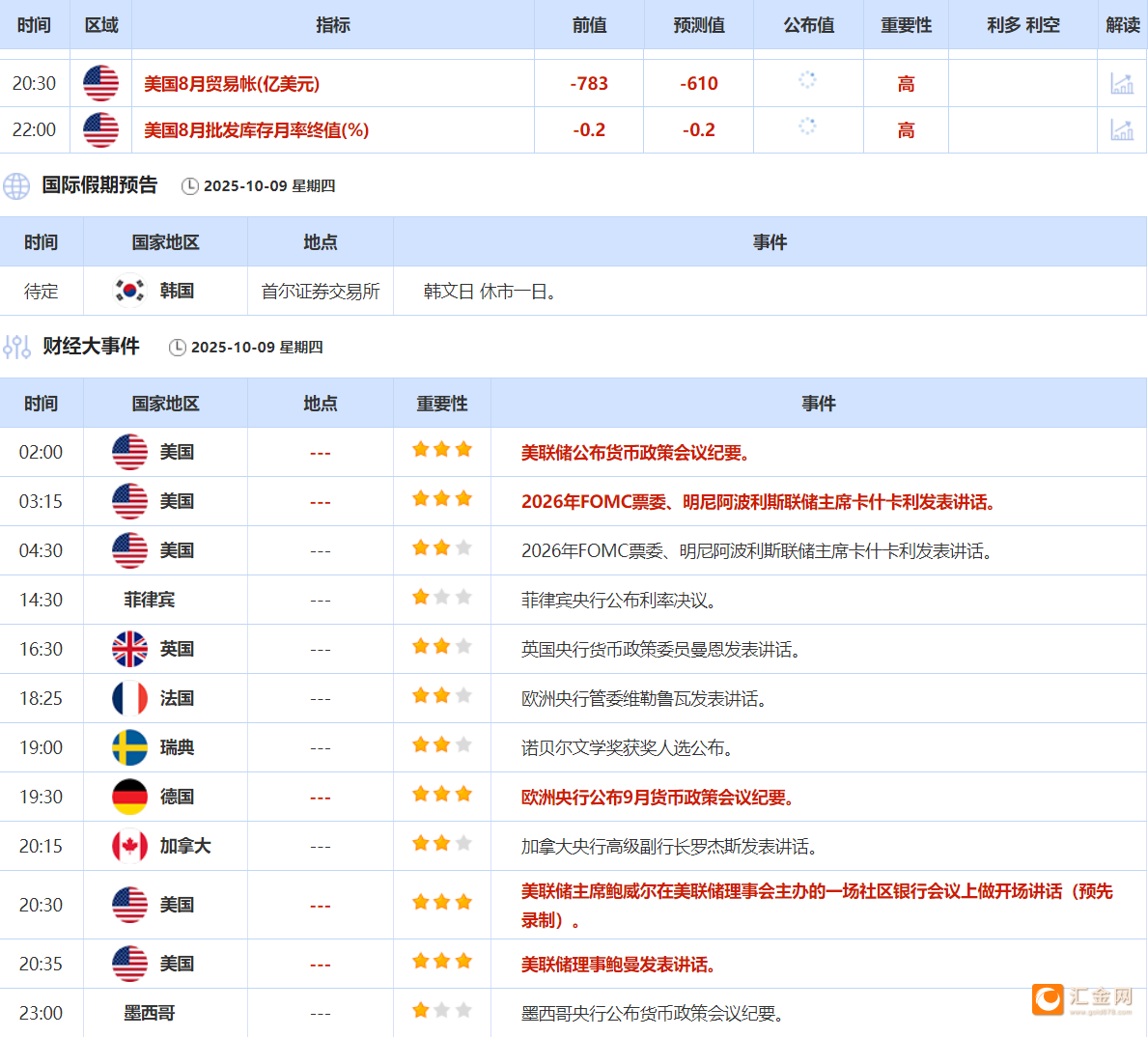Click the 美联储理事鲍曼发表讲话 event text

click(618, 964)
